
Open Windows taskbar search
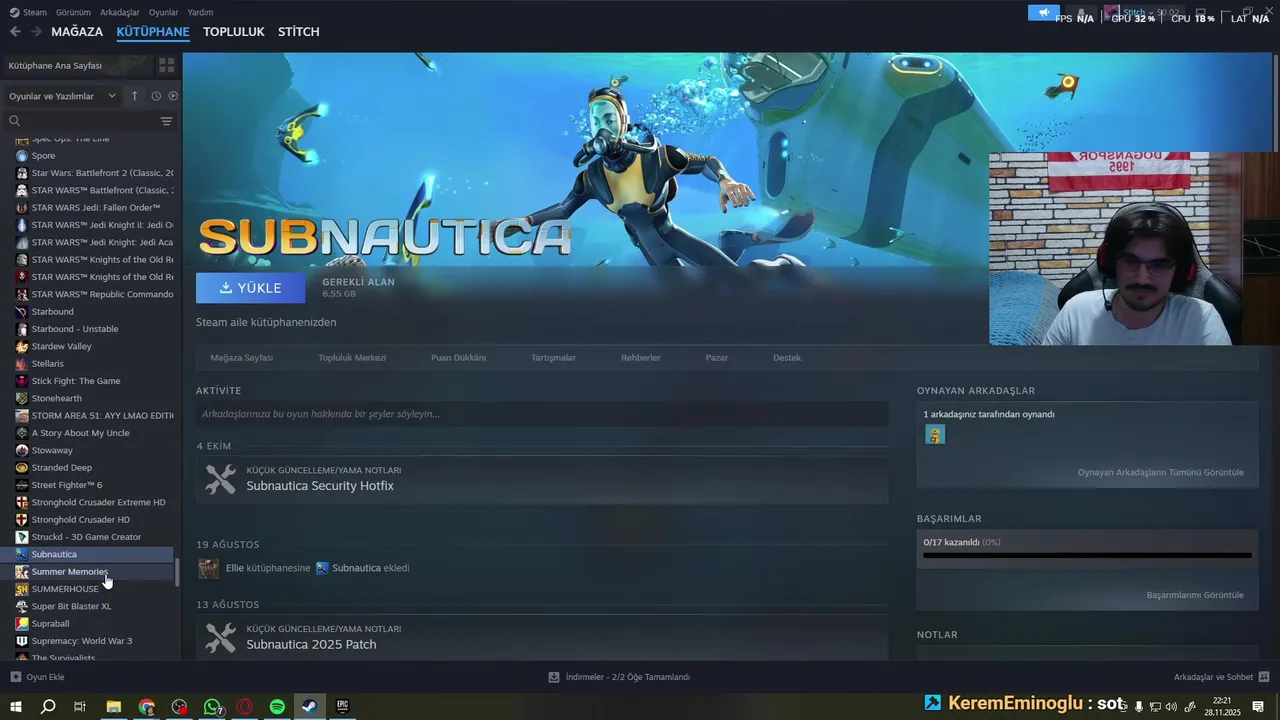pyautogui.click(x=48, y=706)
